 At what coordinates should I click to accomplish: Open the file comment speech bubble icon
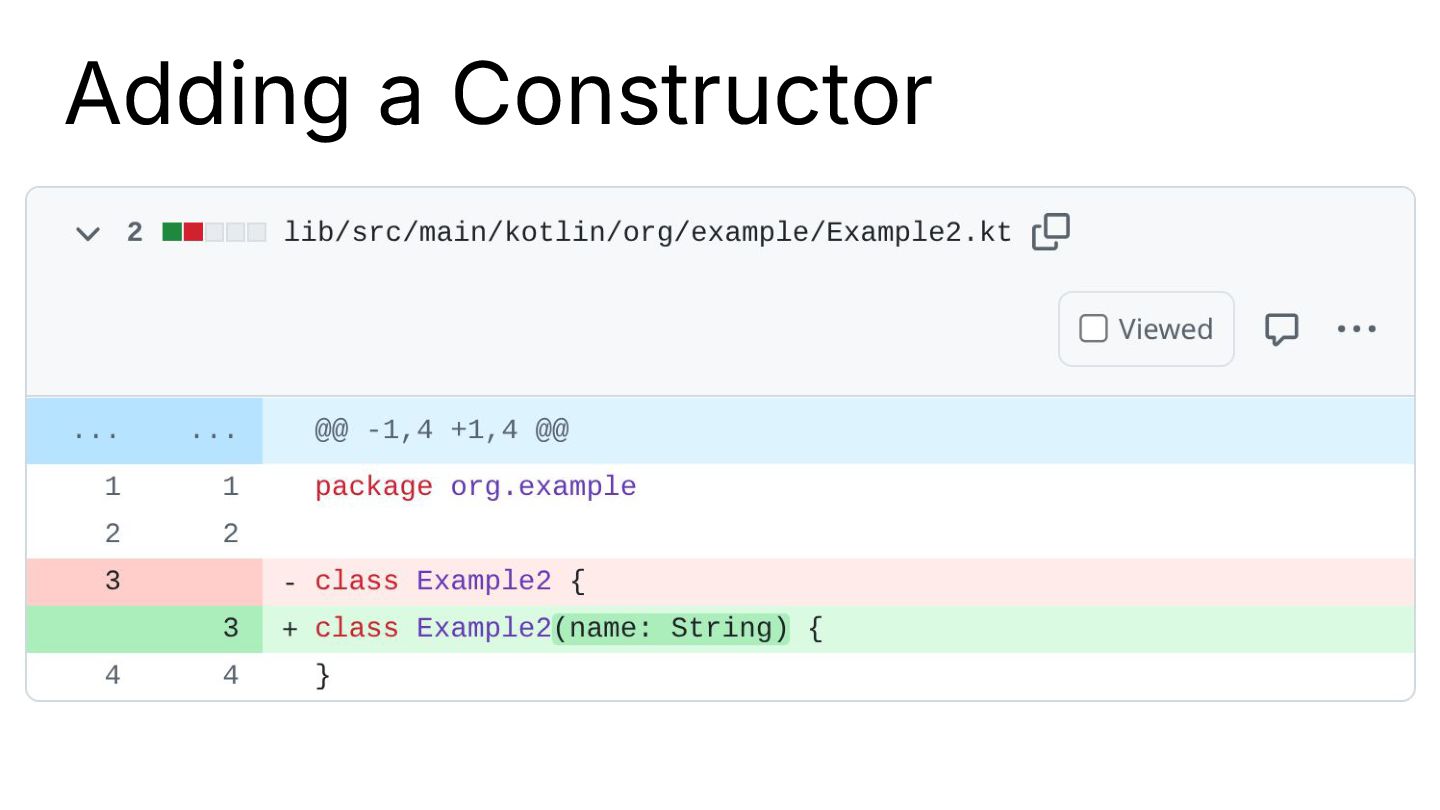(x=1281, y=329)
